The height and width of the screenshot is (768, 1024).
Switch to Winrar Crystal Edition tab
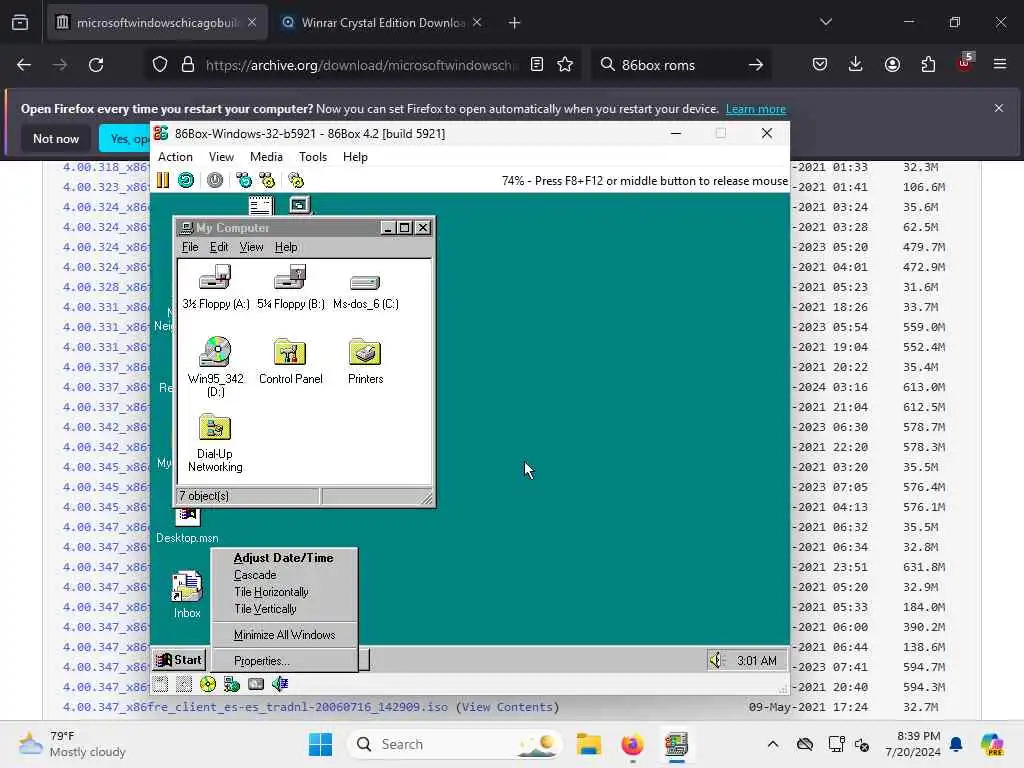click(x=382, y=23)
